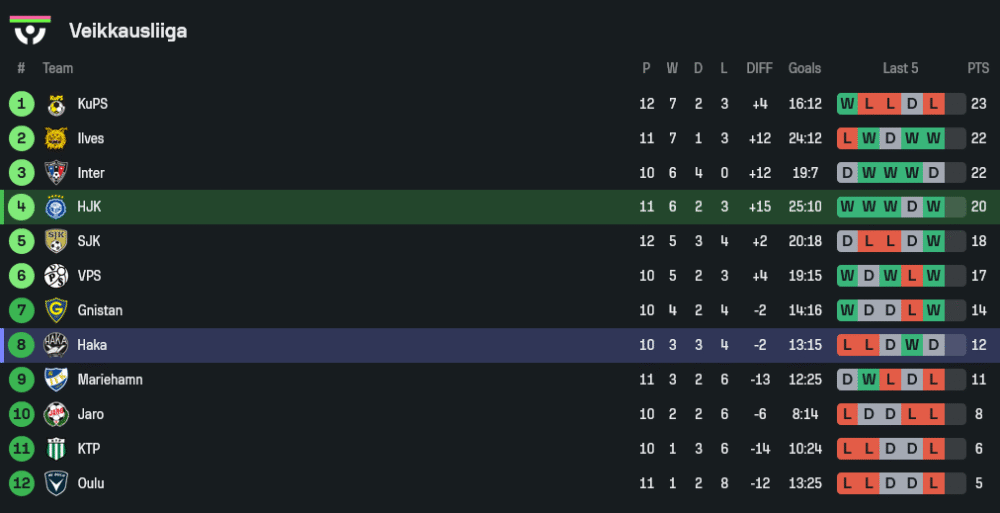Click the VPS team crest

pyautogui.click(x=56, y=276)
